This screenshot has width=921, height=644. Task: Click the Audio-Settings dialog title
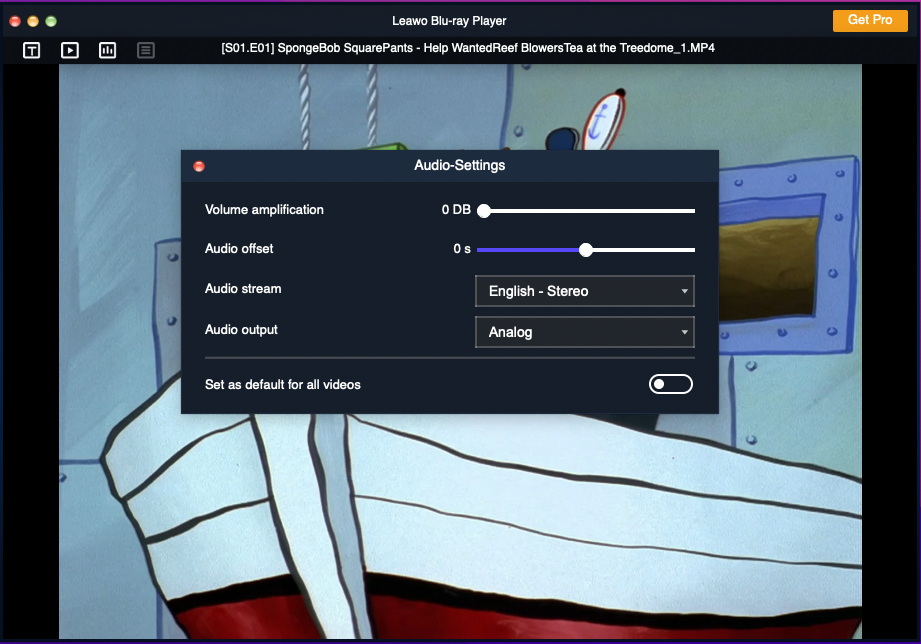459,165
